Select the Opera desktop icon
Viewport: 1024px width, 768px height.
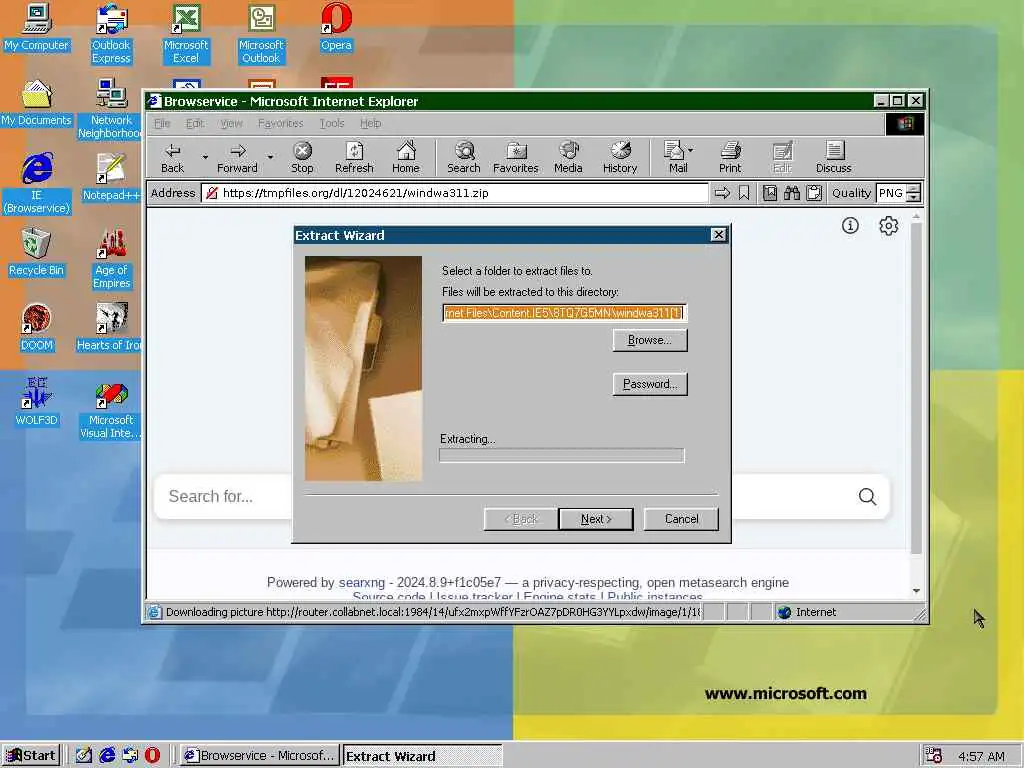tap(336, 27)
